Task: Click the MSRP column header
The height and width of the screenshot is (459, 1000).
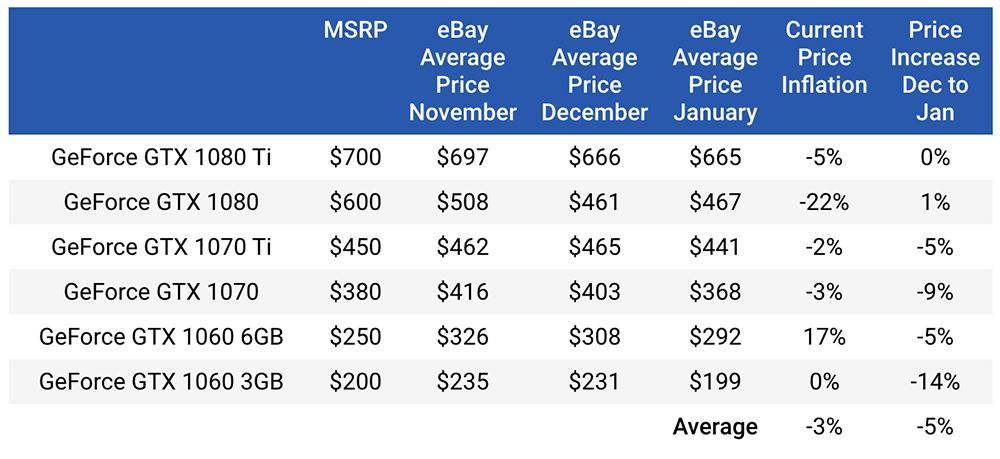Action: (355, 31)
